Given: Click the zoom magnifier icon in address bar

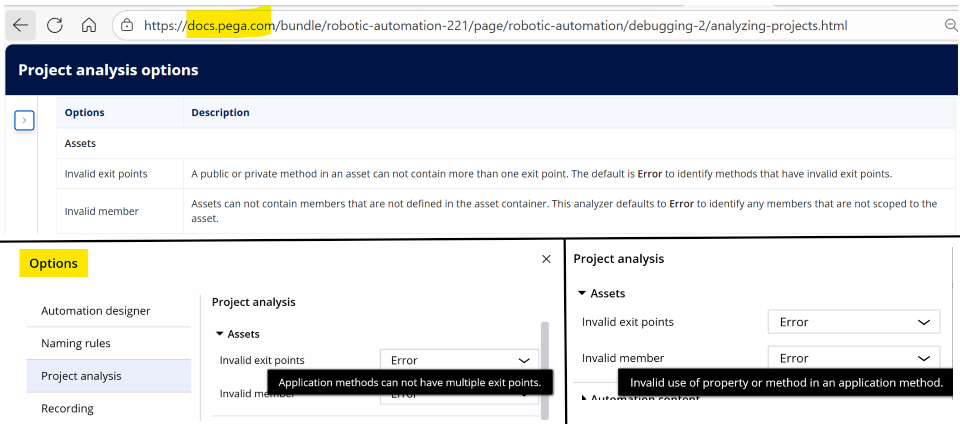Looking at the screenshot, I should pos(949,25).
